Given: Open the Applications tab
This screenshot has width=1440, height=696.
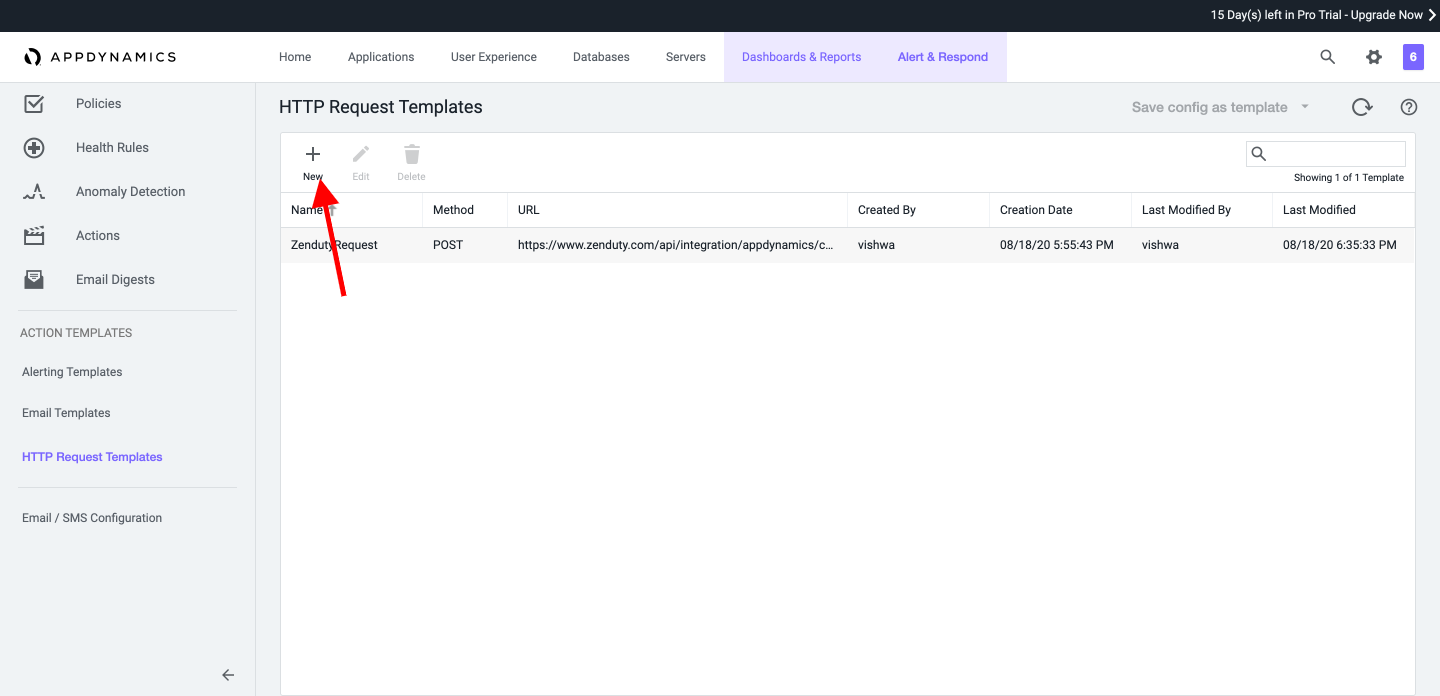Looking at the screenshot, I should click(381, 57).
